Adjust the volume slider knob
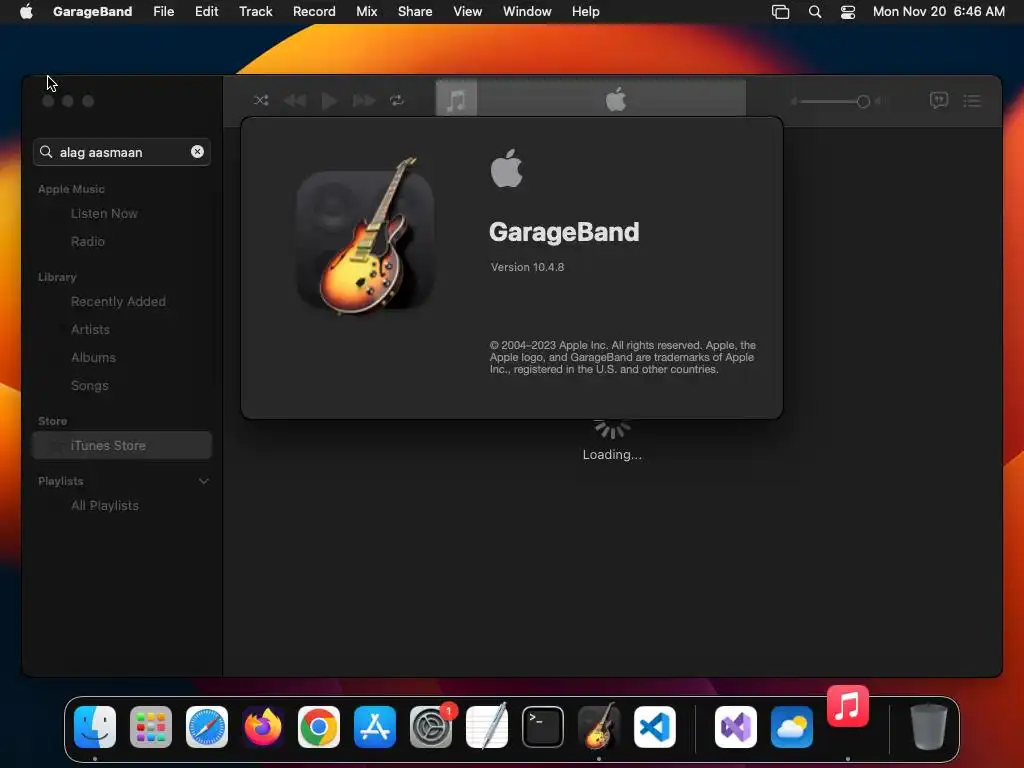This screenshot has width=1024, height=768. coord(863,101)
